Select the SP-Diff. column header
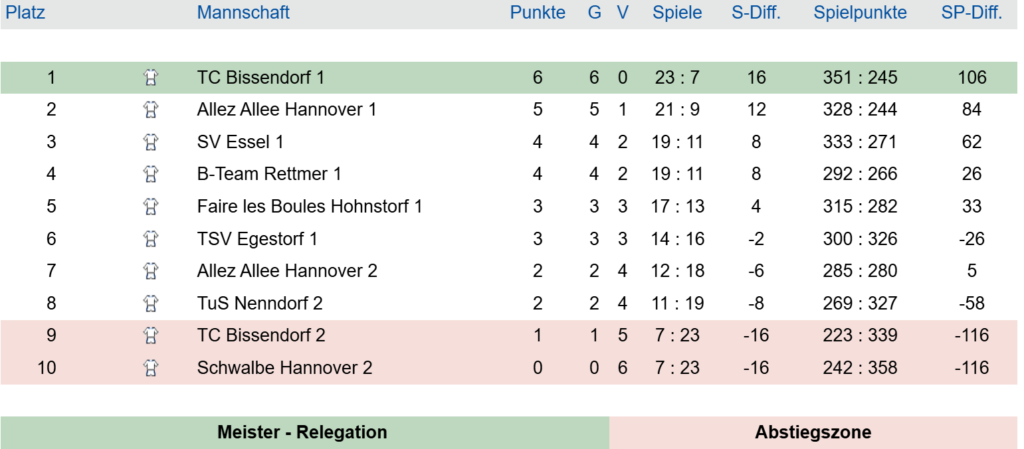Viewport: 1024px width, 449px height. (973, 13)
